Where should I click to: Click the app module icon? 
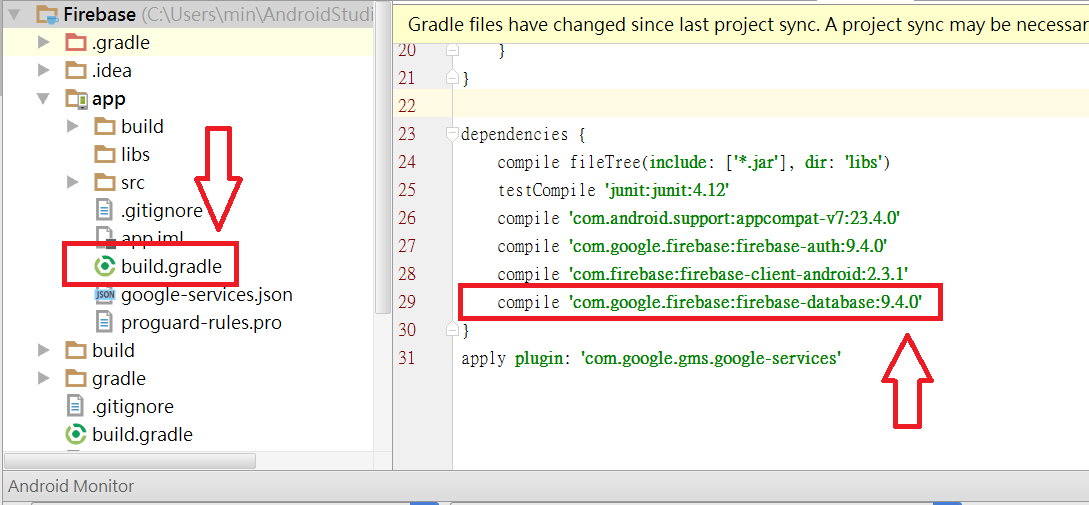76,99
